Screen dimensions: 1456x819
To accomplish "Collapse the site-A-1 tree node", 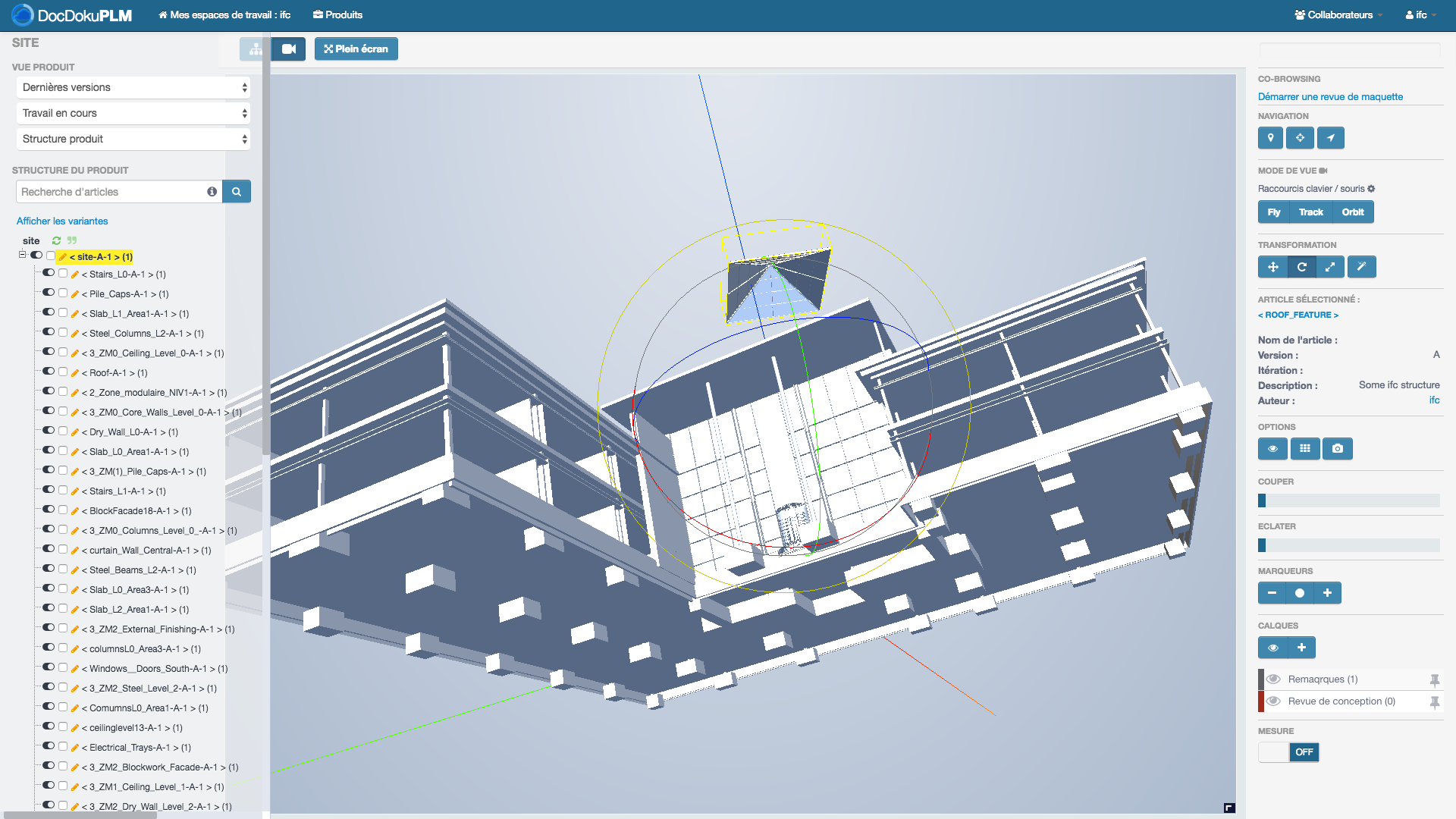I will [22, 256].
